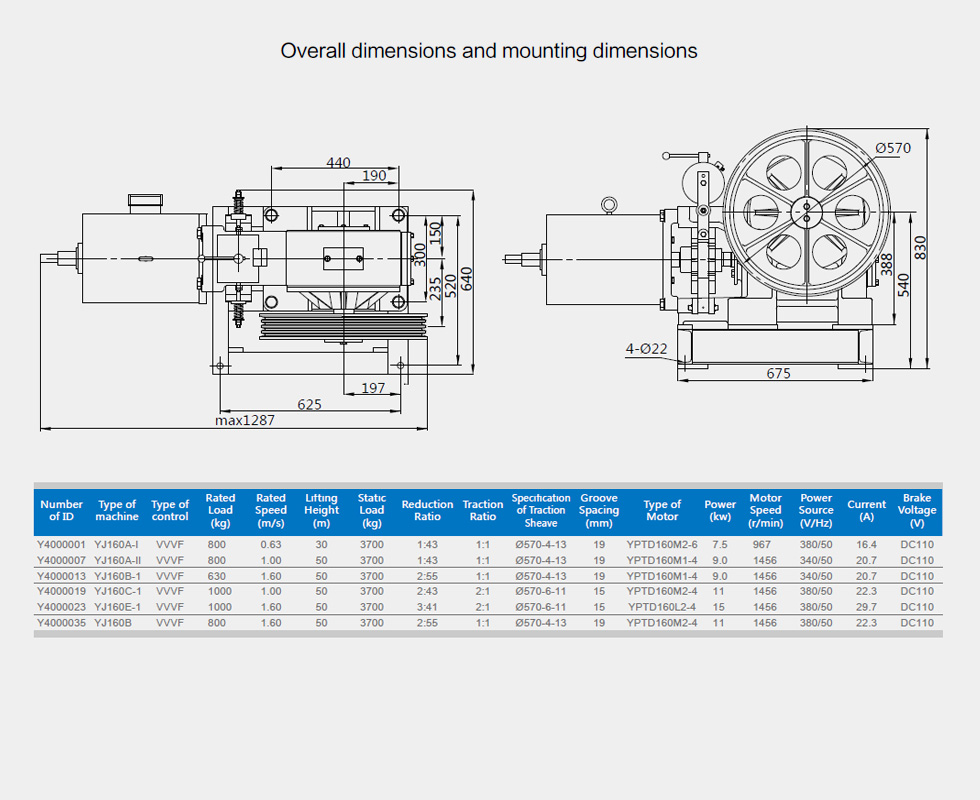The width and height of the screenshot is (980, 800).
Task: Click the 'Number of ID' column header
Action: [x=62, y=510]
